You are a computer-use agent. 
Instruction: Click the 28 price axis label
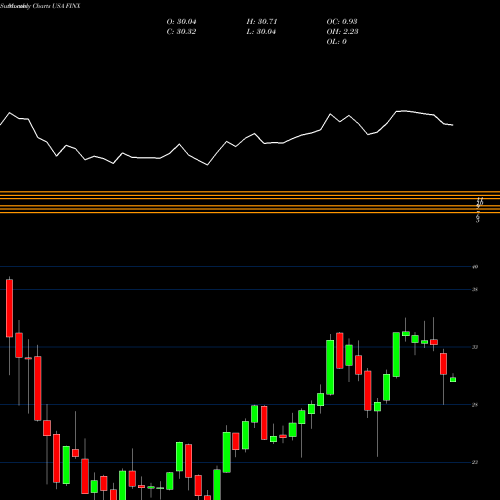point(475,405)
